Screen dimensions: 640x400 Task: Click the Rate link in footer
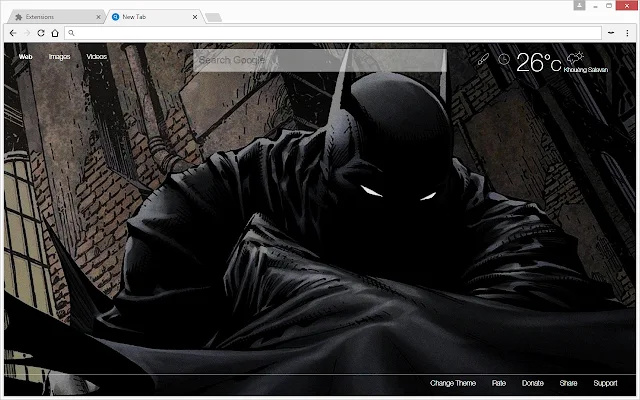coord(499,383)
